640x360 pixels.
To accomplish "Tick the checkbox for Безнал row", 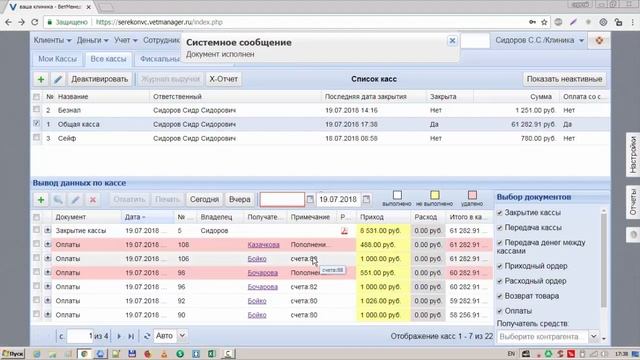I will click(36, 110).
